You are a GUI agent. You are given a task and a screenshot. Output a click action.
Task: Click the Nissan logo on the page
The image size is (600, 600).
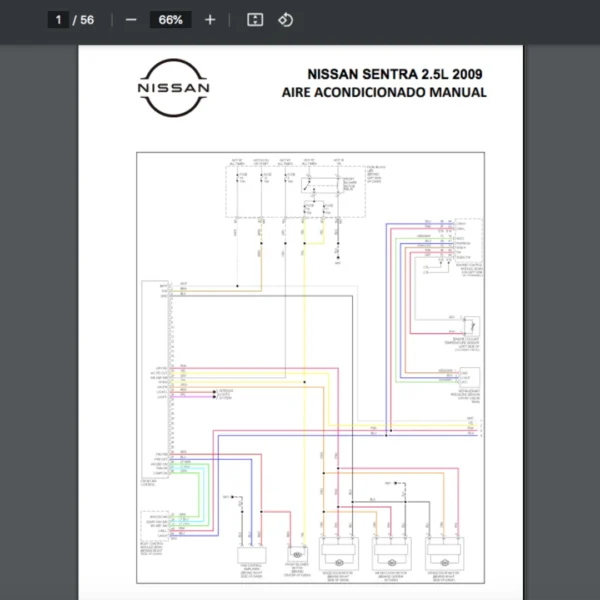174,85
